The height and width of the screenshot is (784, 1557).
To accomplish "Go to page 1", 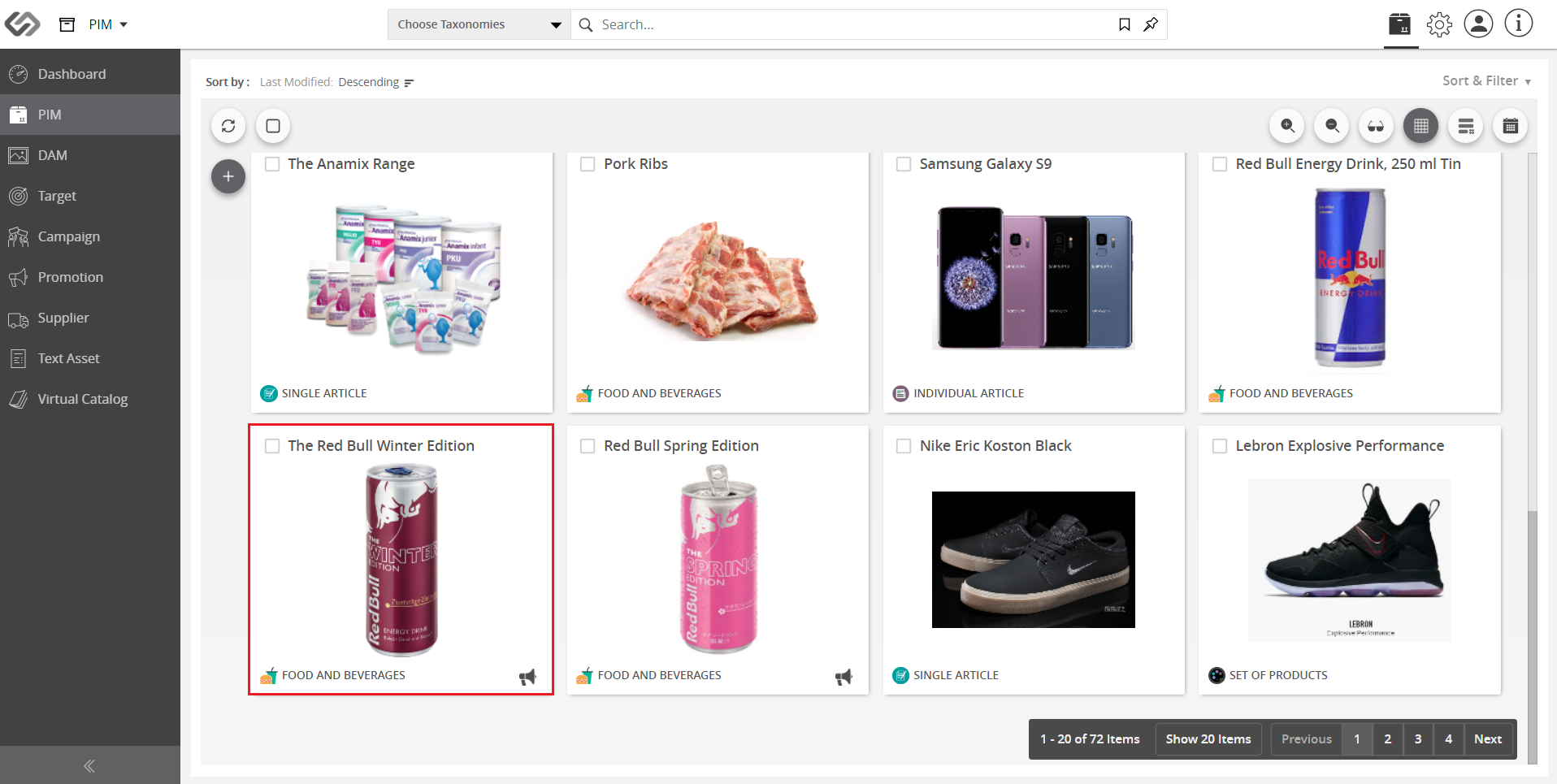I will [x=1357, y=739].
